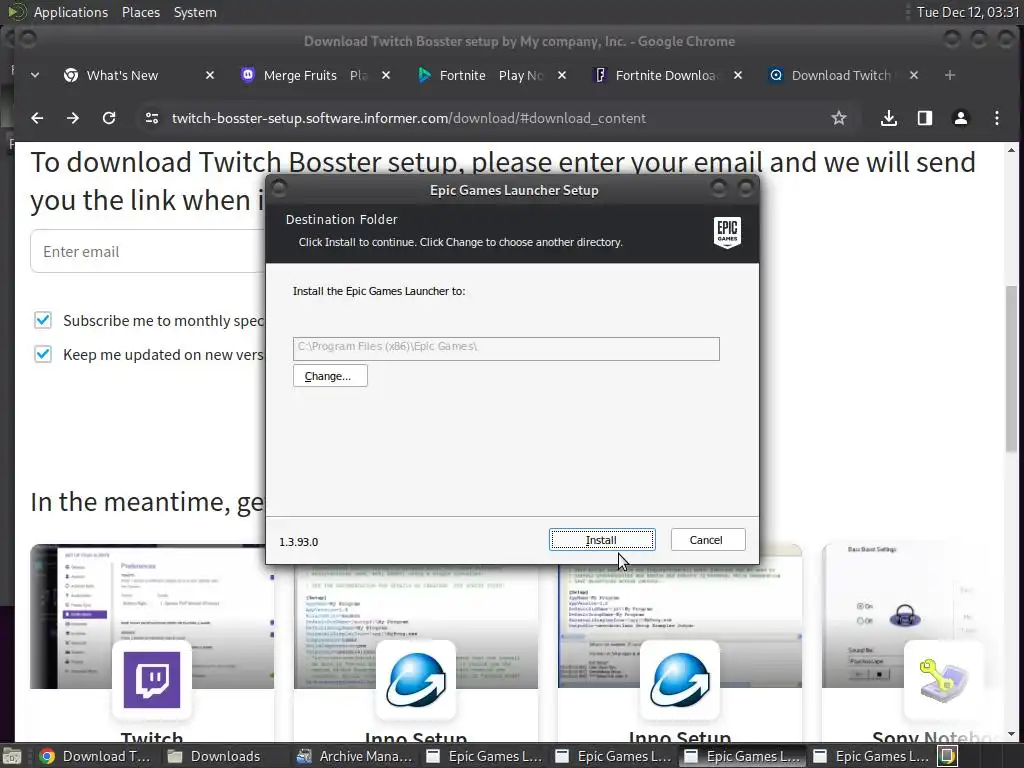Close the Download Twitch tab

914,75
